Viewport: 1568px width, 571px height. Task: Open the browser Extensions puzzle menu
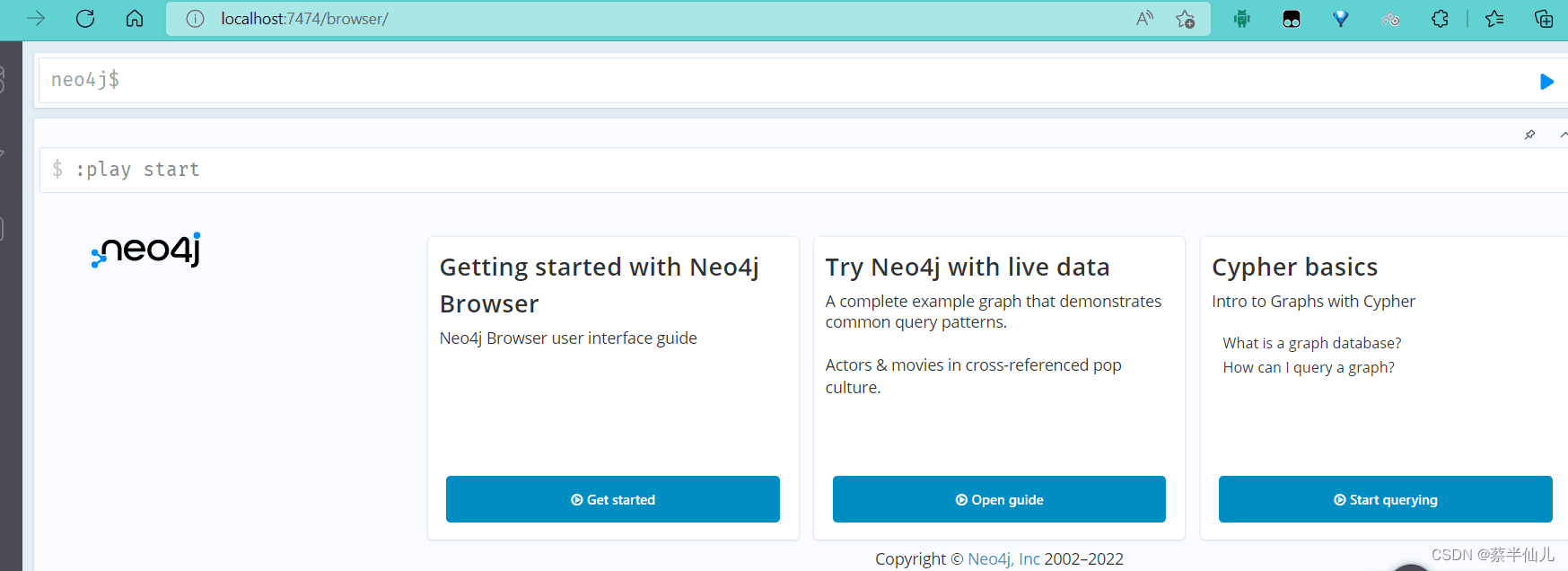pyautogui.click(x=1440, y=19)
